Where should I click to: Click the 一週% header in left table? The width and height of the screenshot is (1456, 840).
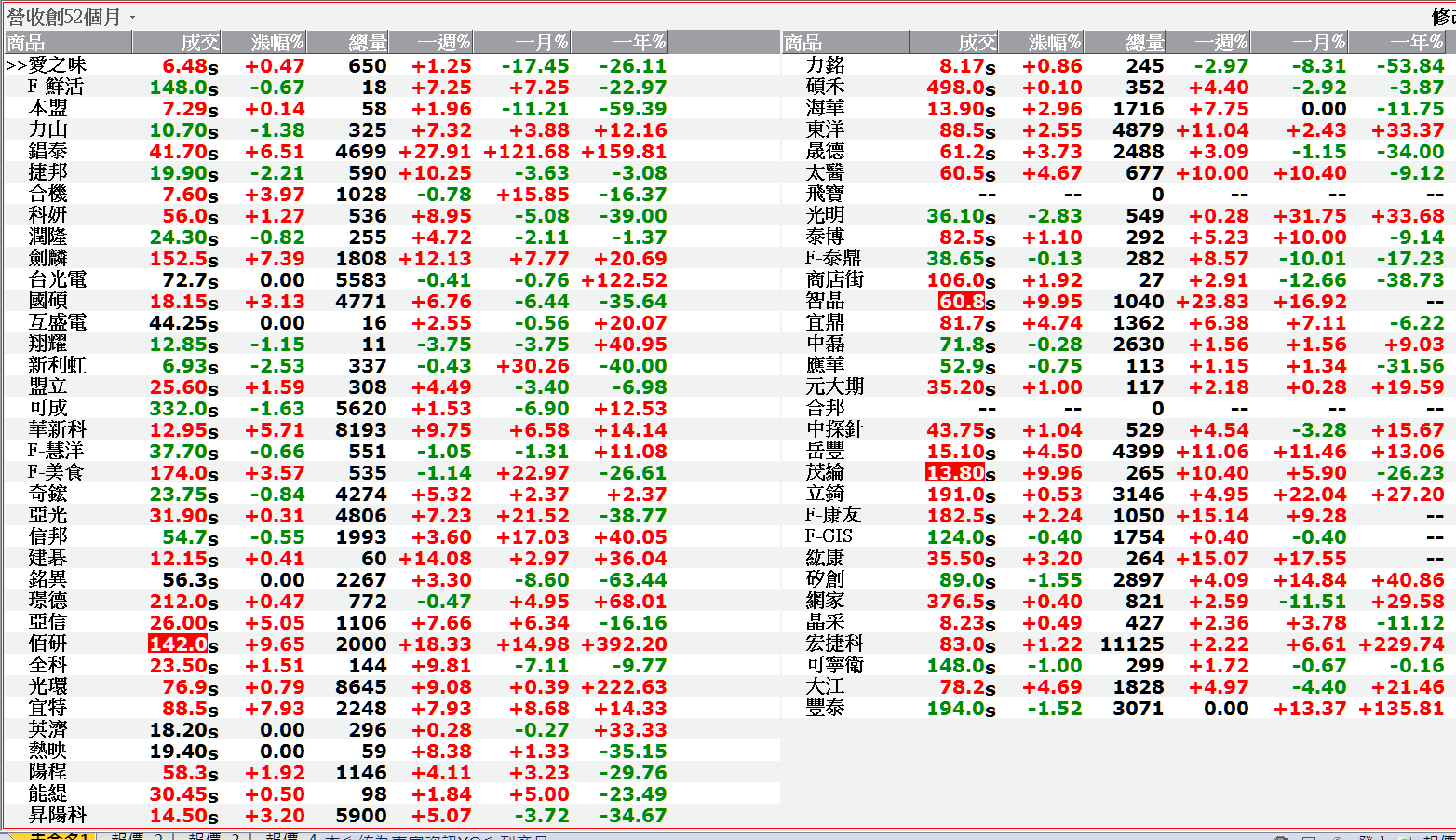point(443,42)
